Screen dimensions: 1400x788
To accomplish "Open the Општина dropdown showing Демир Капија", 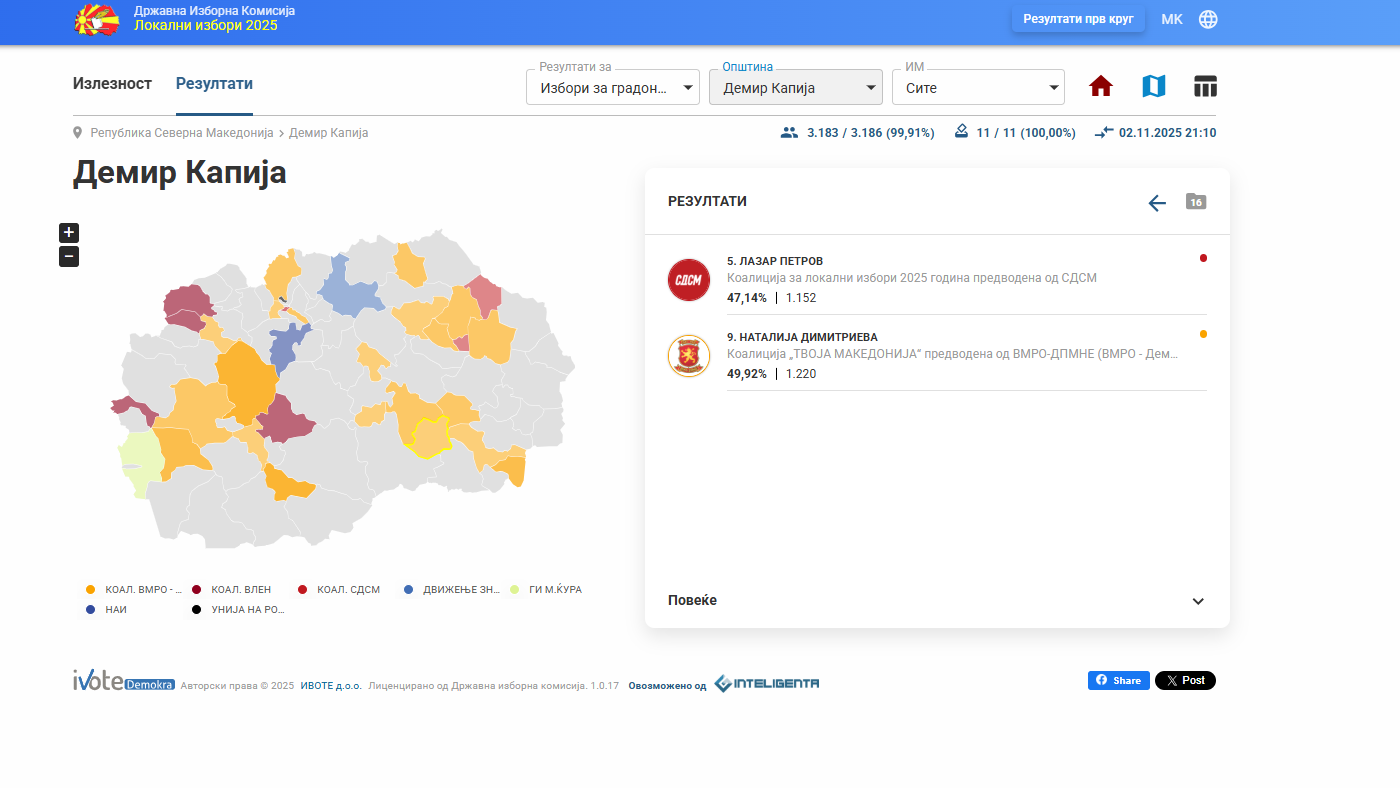I will pos(795,88).
